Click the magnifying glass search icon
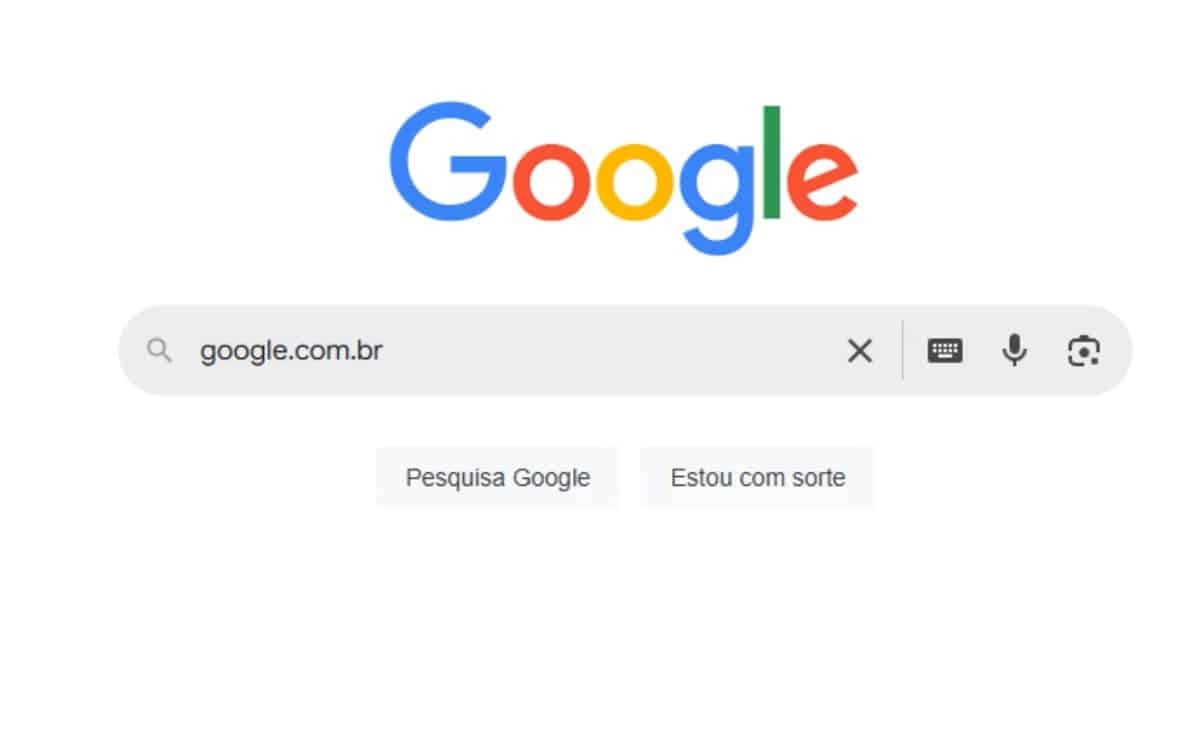Viewport: 1200px width, 730px height. tap(159, 351)
